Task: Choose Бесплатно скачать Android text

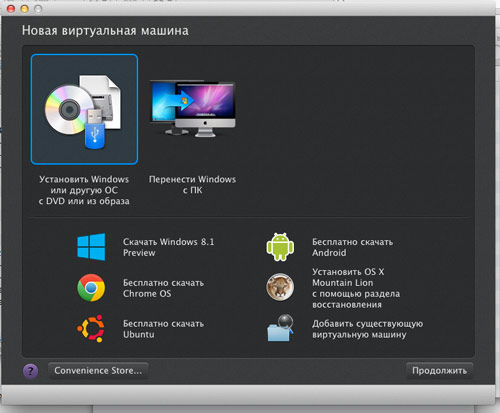Action: [x=352, y=247]
